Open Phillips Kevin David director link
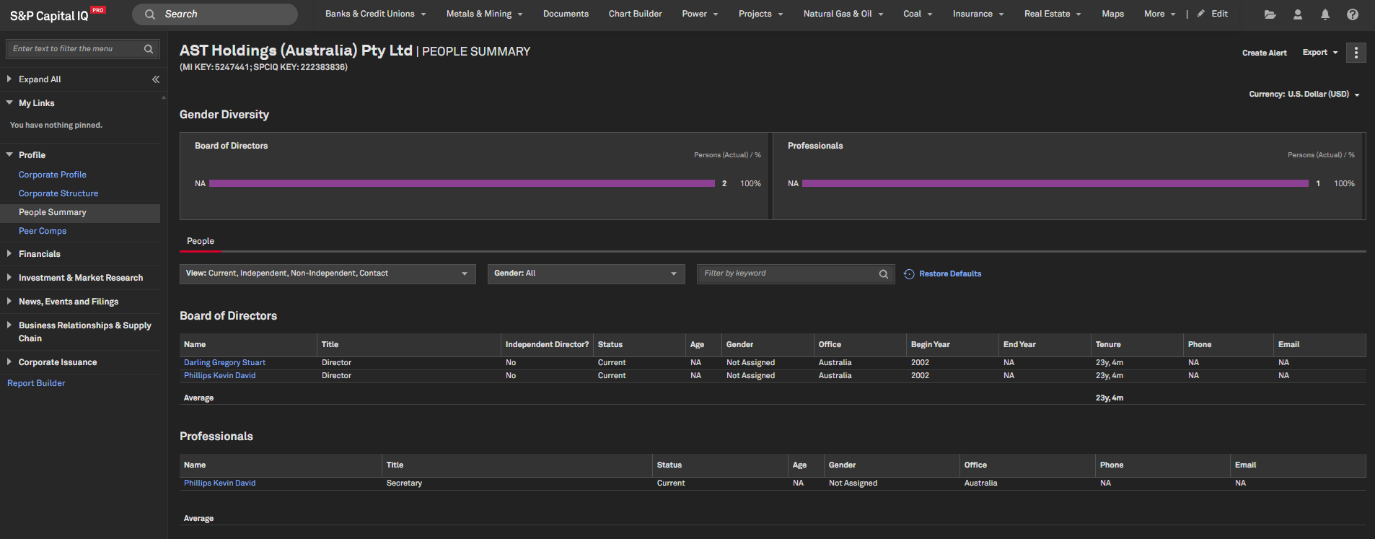Screen dimensions: 1375x539 (219, 376)
